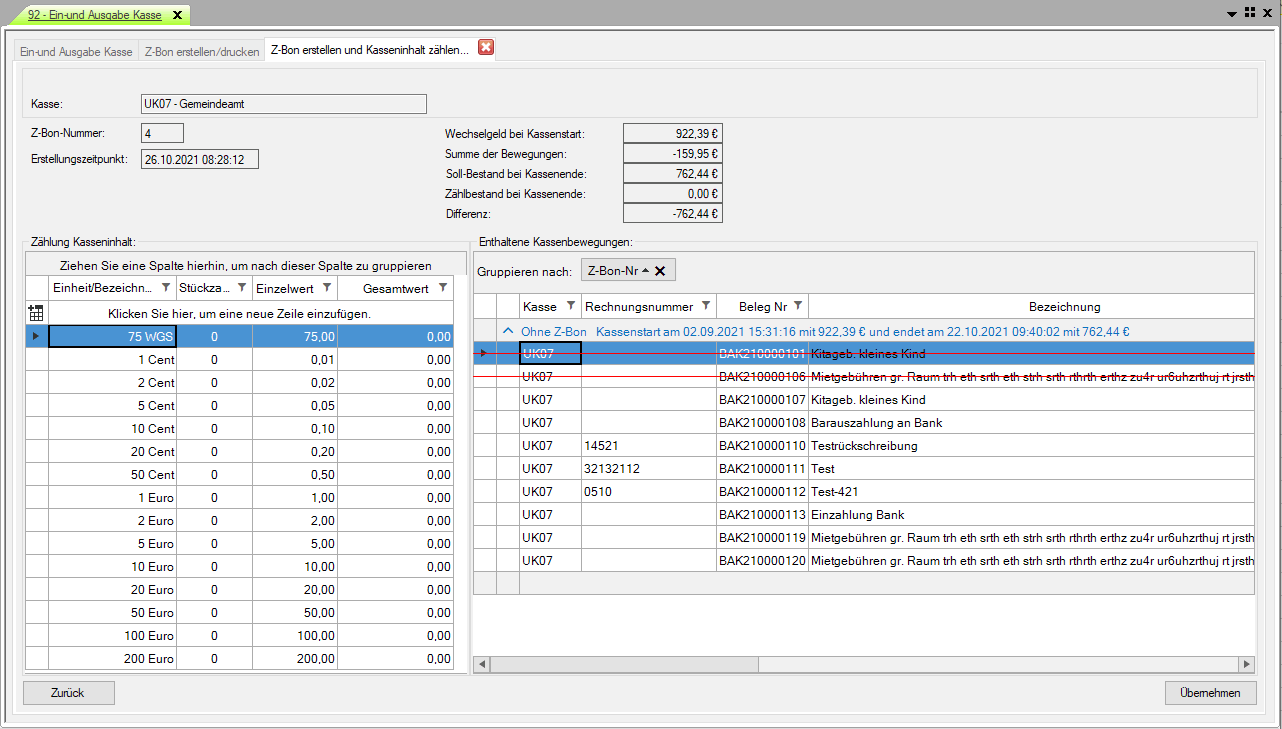This screenshot has height=729, width=1282.
Task: Filter the Kasse column
Action: 570,306
